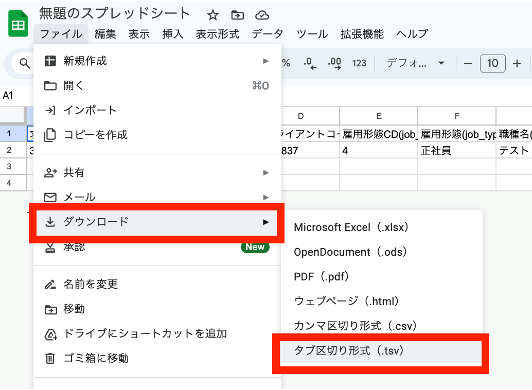
Task: Open the 表示 menu
Action: pyautogui.click(x=139, y=34)
